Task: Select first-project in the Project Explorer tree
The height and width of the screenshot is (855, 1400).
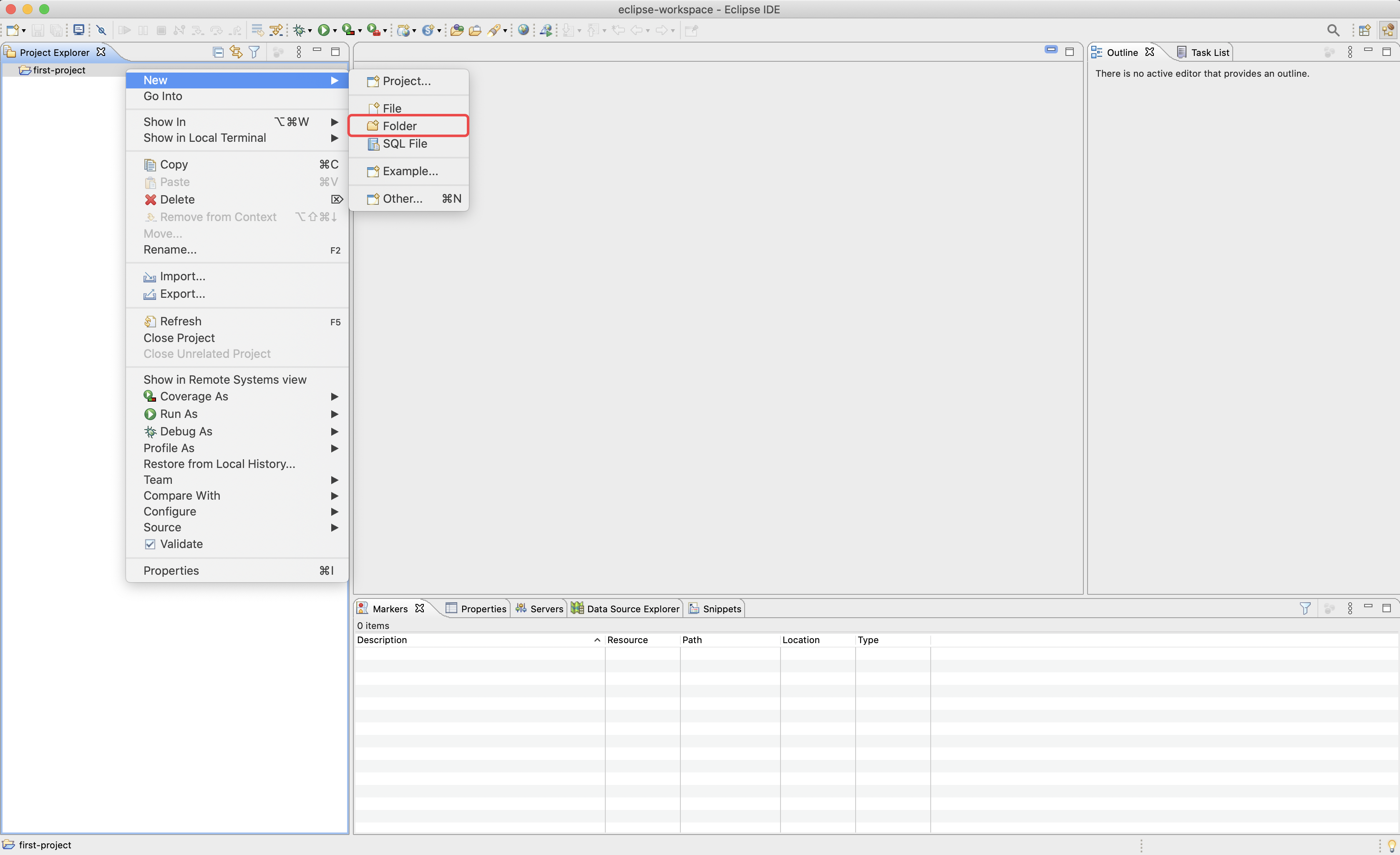Action: [59, 70]
